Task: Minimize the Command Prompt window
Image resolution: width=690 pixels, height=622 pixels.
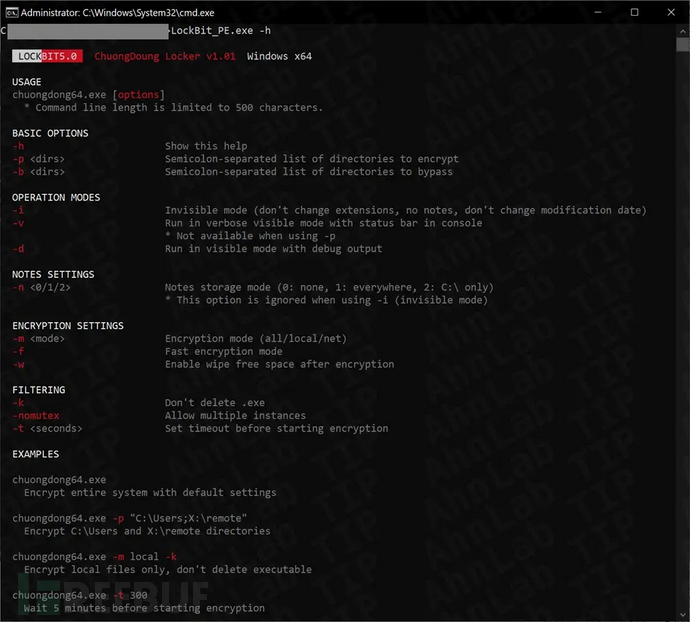Action: 590,12
